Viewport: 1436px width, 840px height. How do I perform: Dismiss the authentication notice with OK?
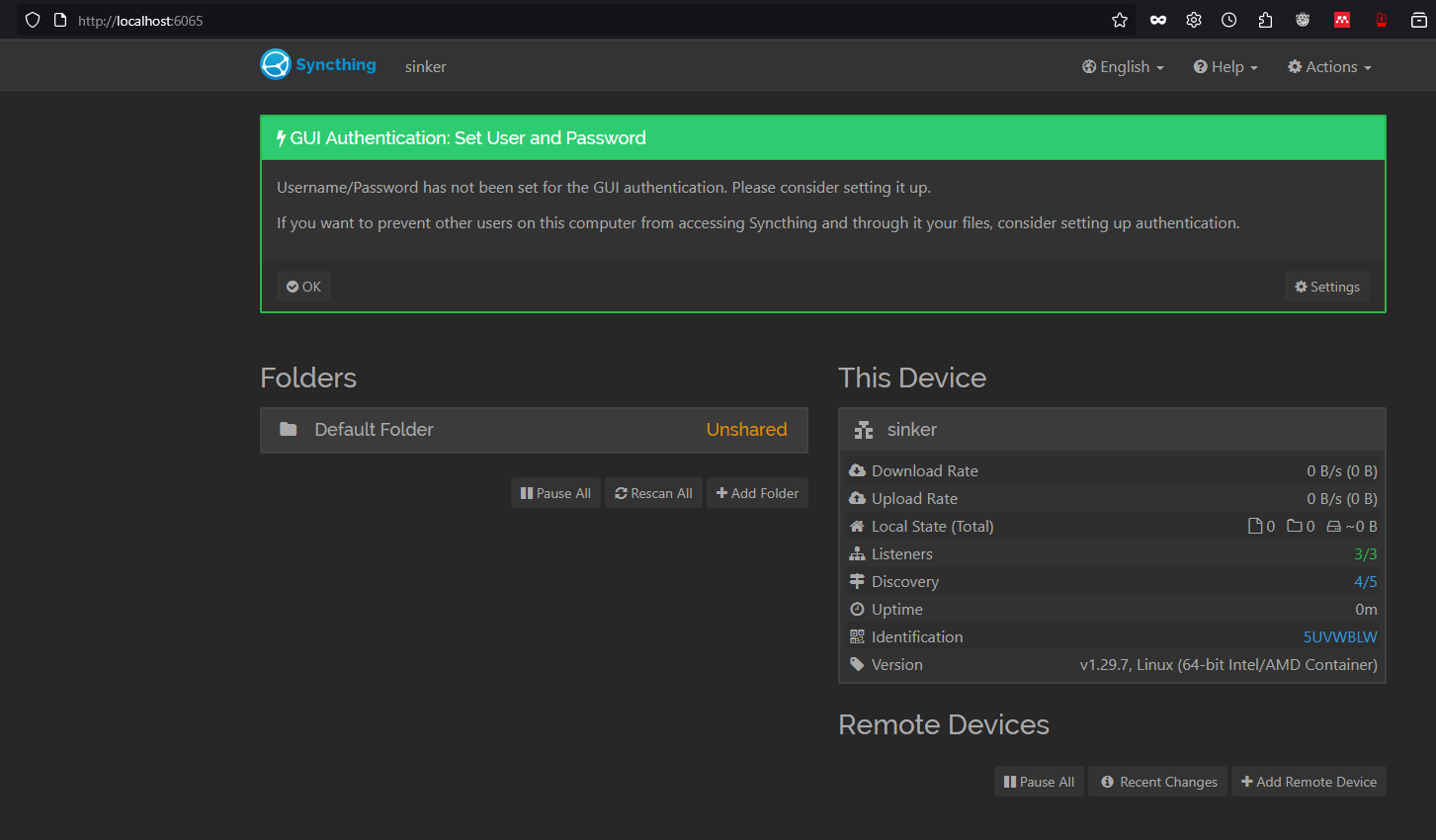[303, 287]
